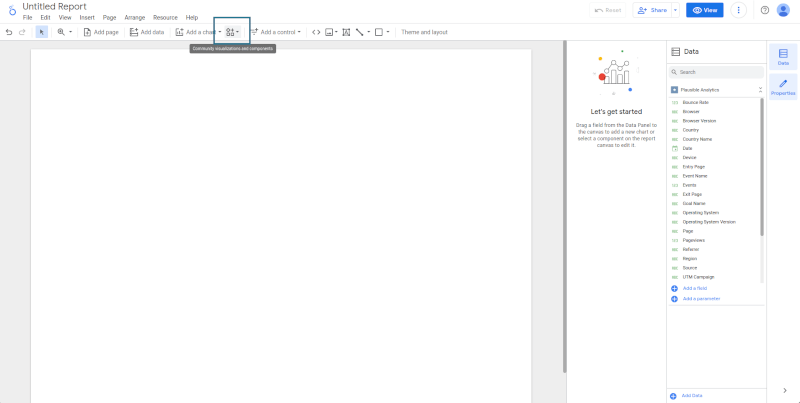The width and height of the screenshot is (800, 403).
Task: Click the Search fields input box
Action: (716, 72)
